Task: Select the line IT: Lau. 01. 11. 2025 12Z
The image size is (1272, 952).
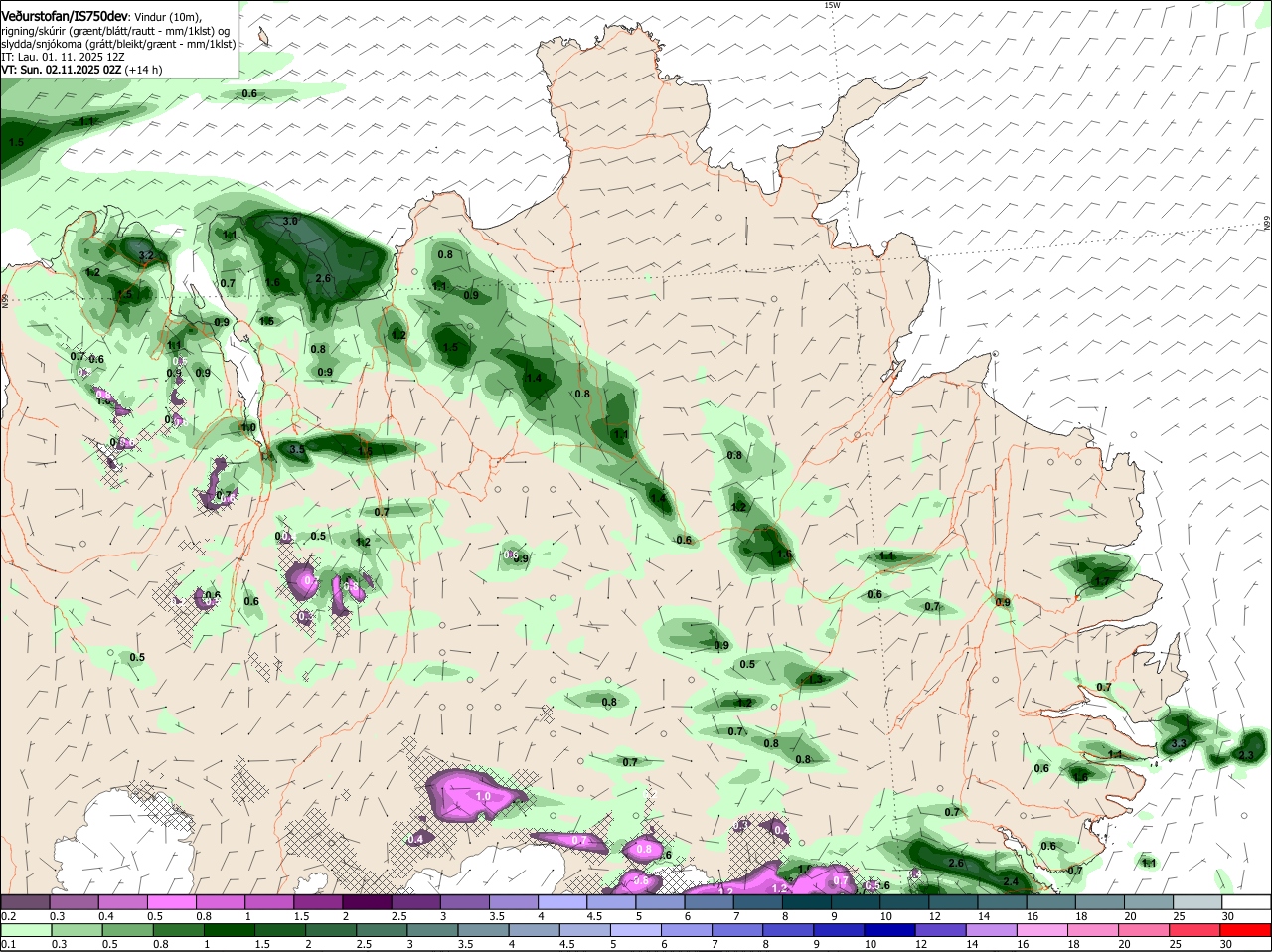Action: pyautogui.click(x=63, y=57)
